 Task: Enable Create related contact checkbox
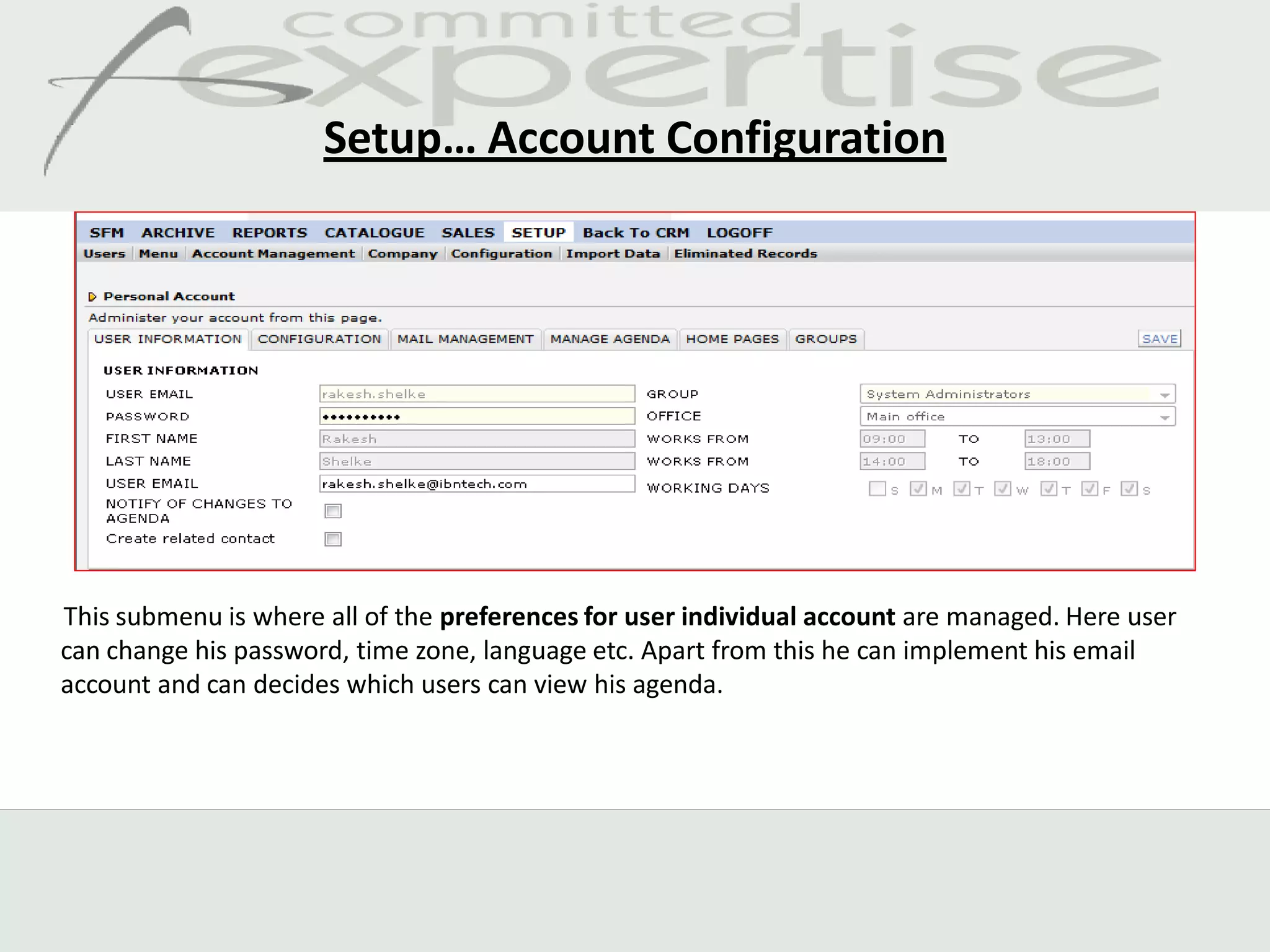[333, 539]
